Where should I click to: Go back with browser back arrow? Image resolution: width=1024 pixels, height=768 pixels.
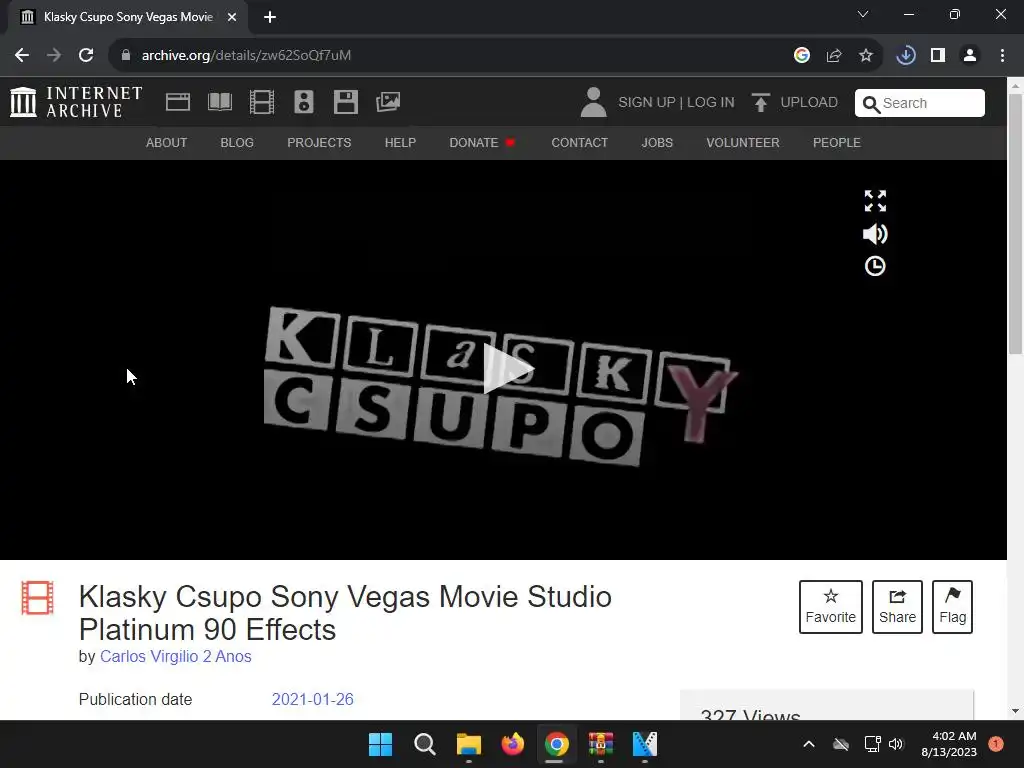coord(22,56)
